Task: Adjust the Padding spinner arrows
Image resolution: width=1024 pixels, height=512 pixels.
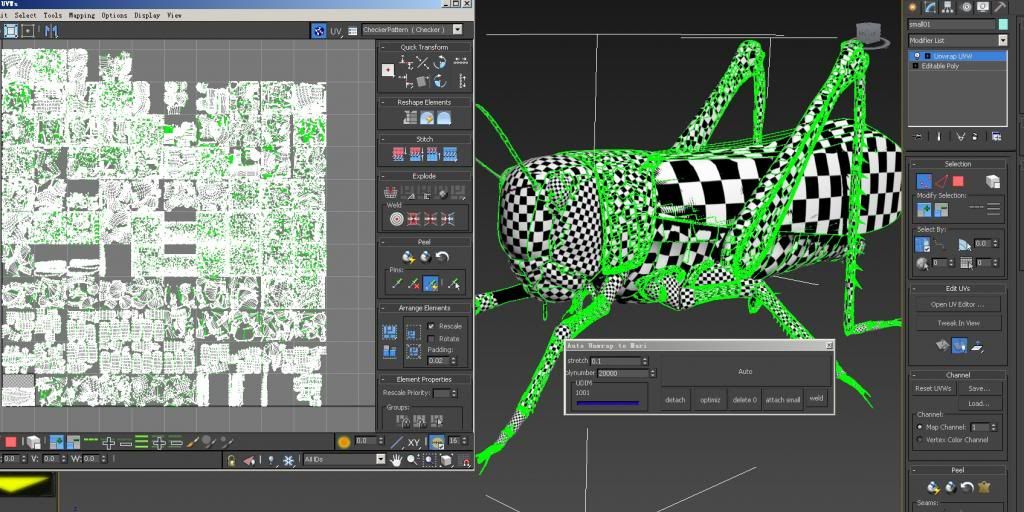Action: pyautogui.click(x=454, y=360)
